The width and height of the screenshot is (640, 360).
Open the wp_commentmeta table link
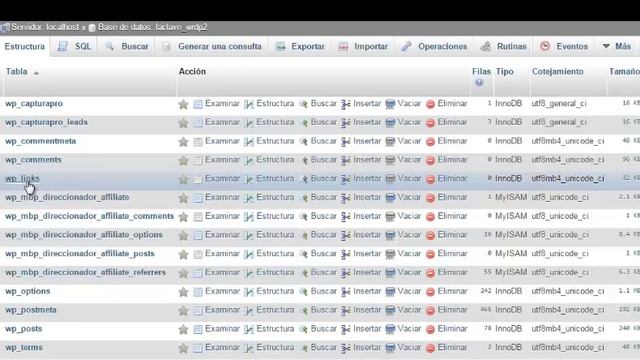(x=40, y=141)
